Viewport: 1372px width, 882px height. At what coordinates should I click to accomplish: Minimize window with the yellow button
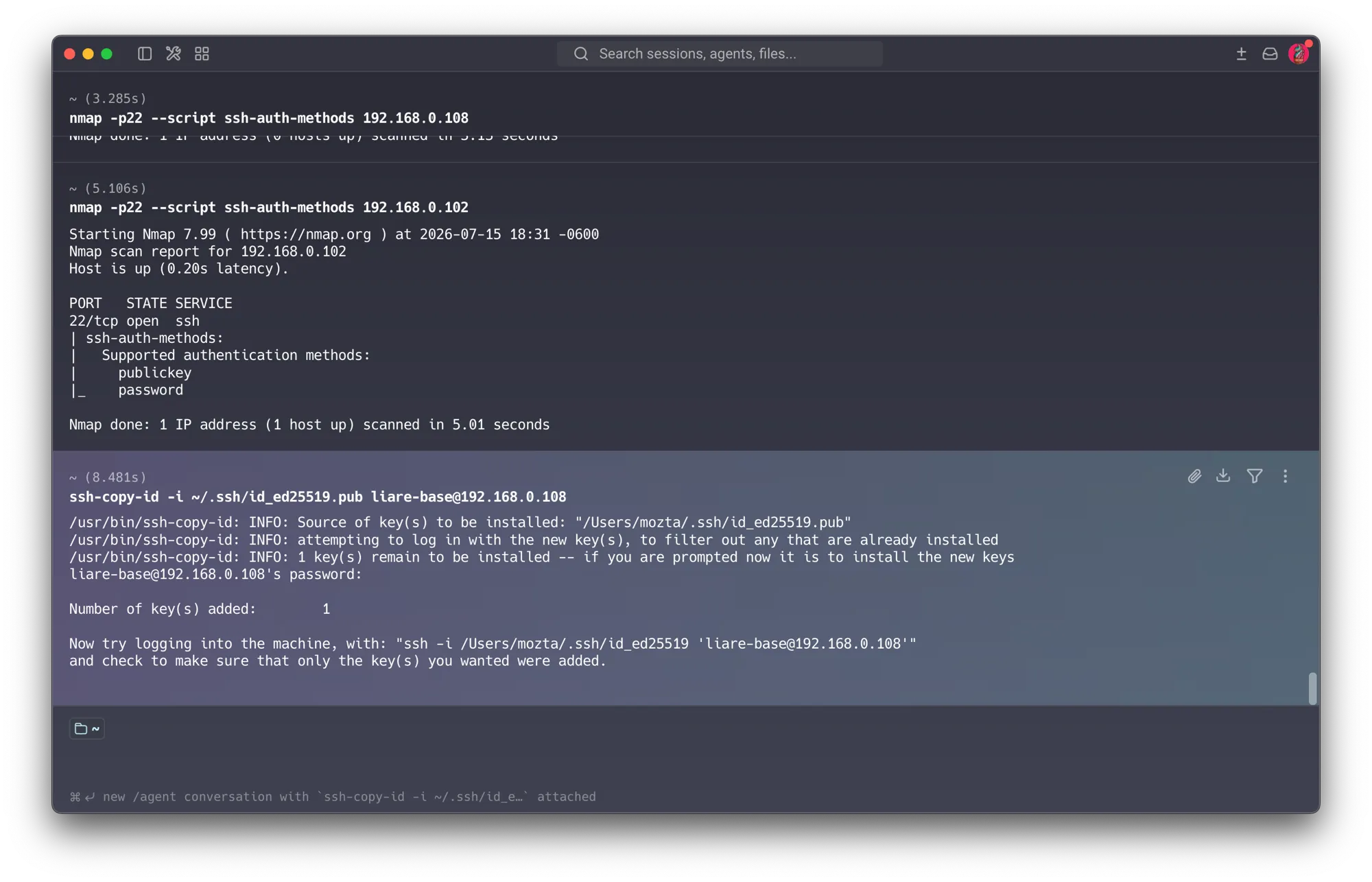click(88, 53)
